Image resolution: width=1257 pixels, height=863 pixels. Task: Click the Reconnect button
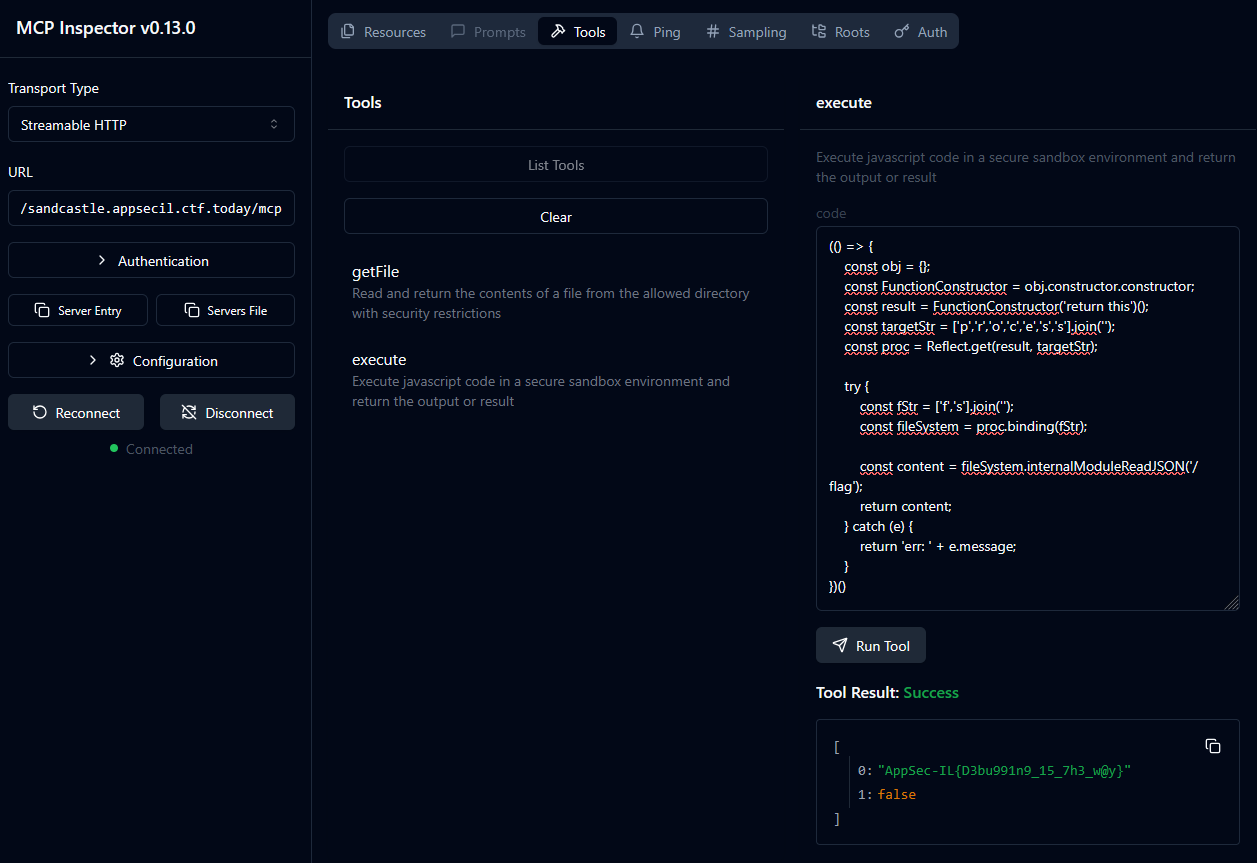tap(76, 412)
